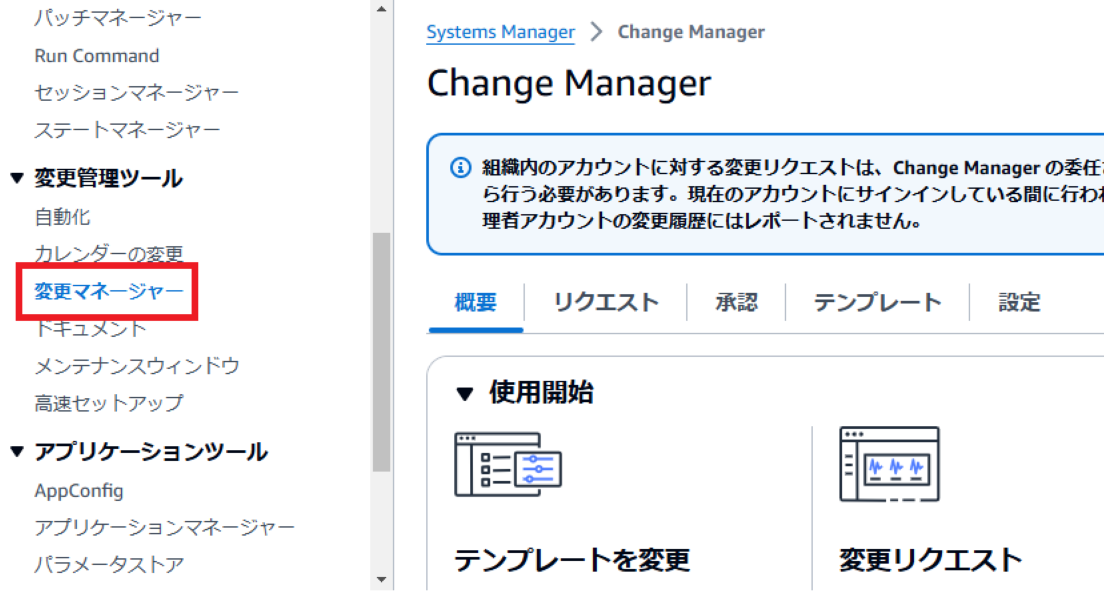Open Run Command in sidebar

pos(97,56)
